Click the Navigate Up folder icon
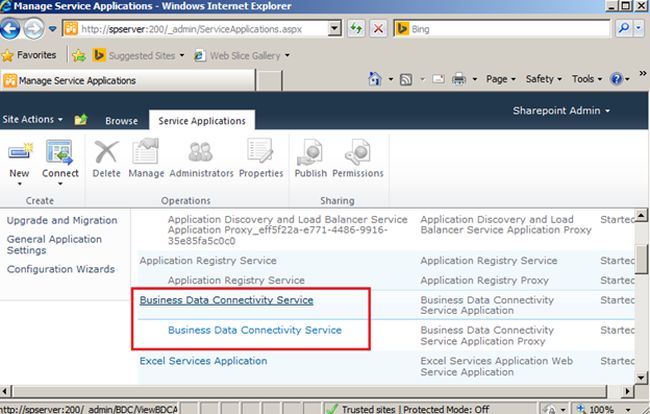 (81, 120)
